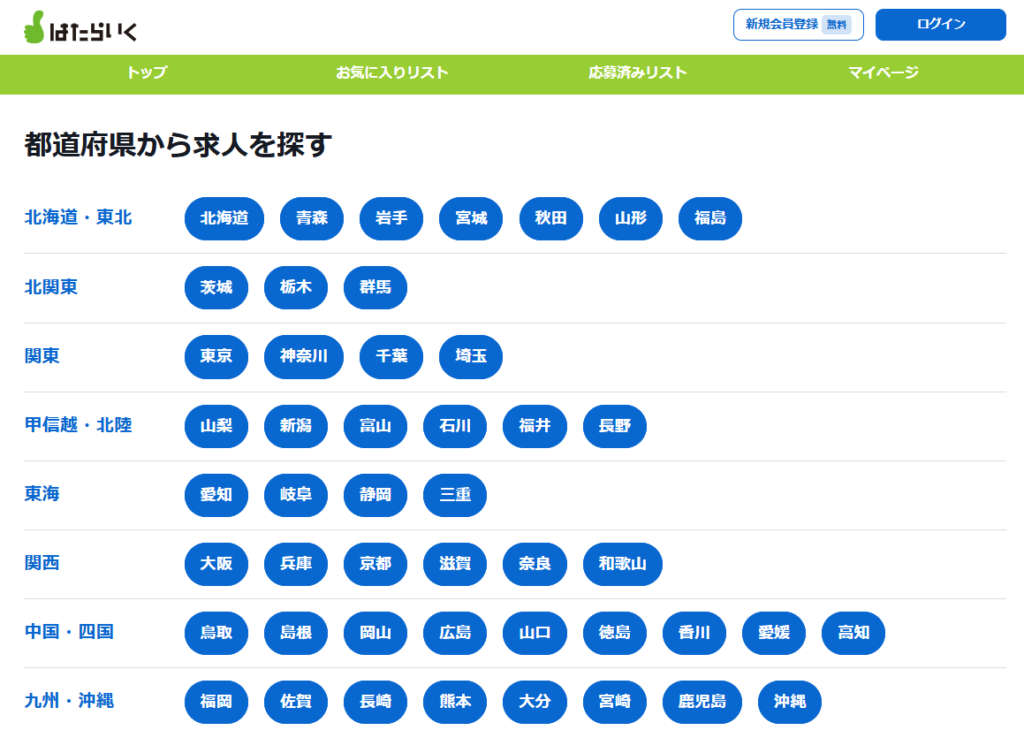The width and height of the screenshot is (1024, 738).
Task: Select 千葉 prefecture button
Action: click(x=391, y=357)
